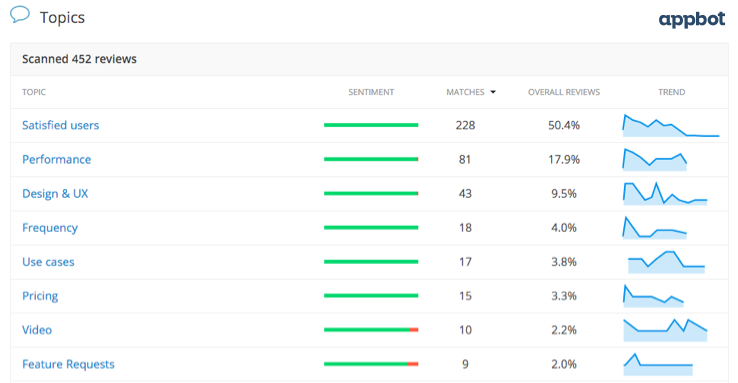
Task: Click the 9 matches value
Action: [x=465, y=364]
